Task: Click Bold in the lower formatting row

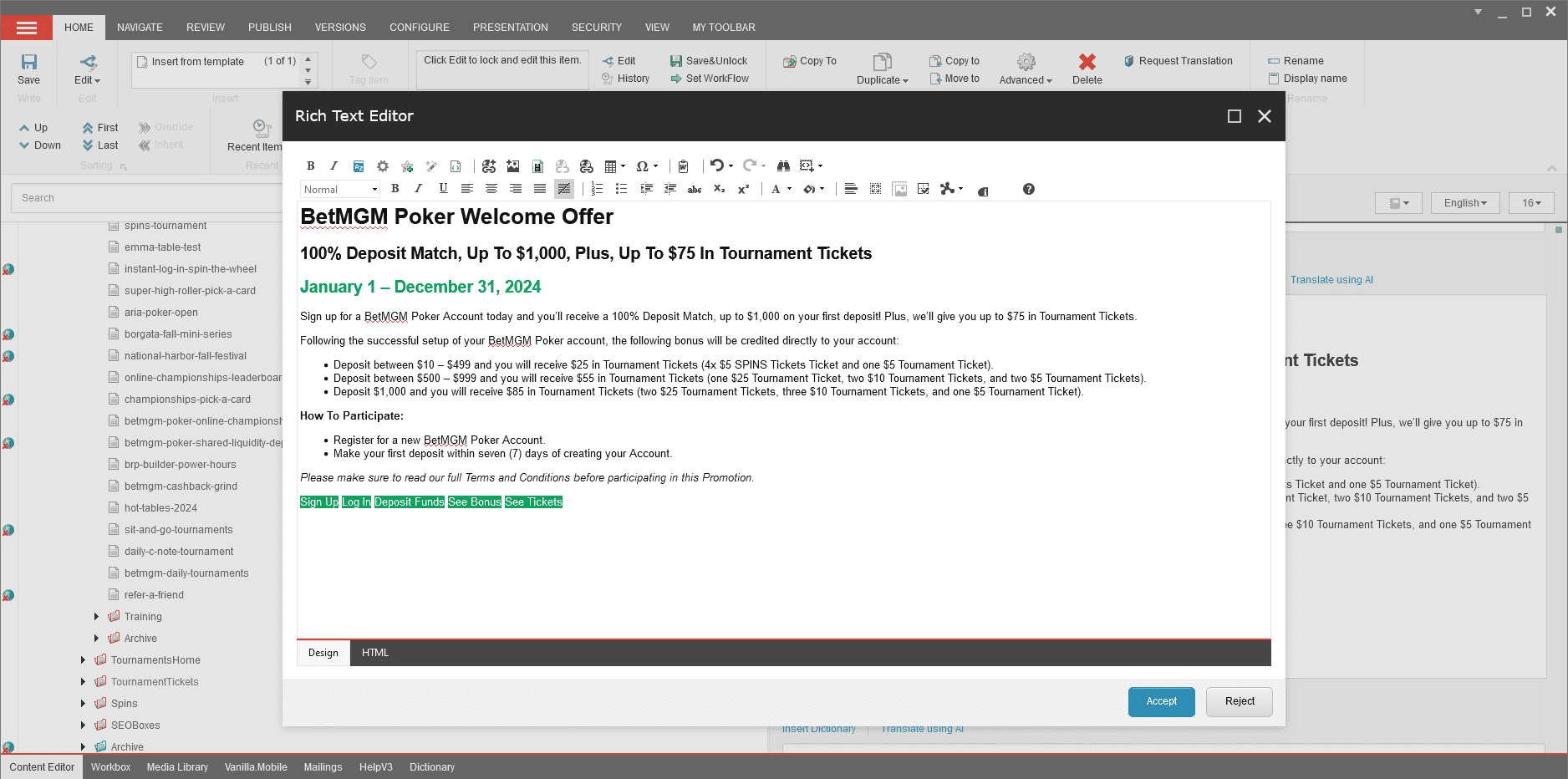Action: tap(395, 189)
